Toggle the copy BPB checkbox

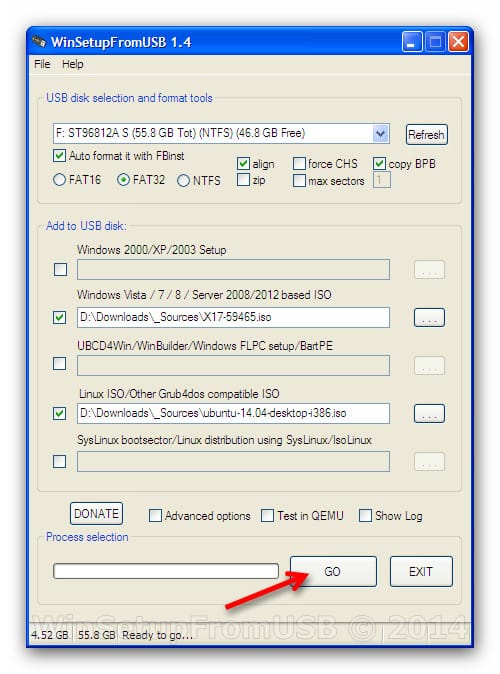pos(379,163)
